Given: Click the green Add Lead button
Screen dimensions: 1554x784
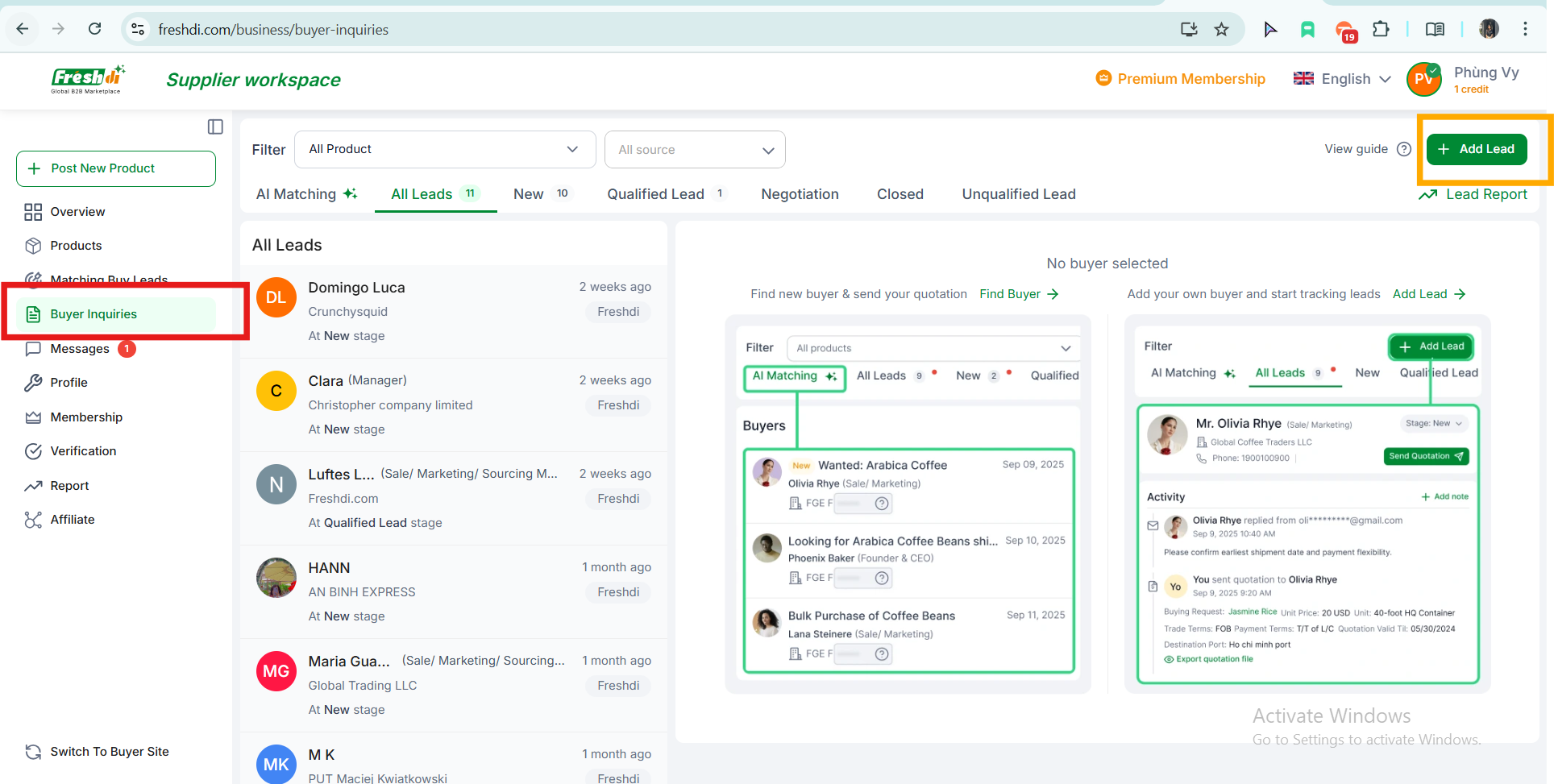Looking at the screenshot, I should (x=1476, y=149).
